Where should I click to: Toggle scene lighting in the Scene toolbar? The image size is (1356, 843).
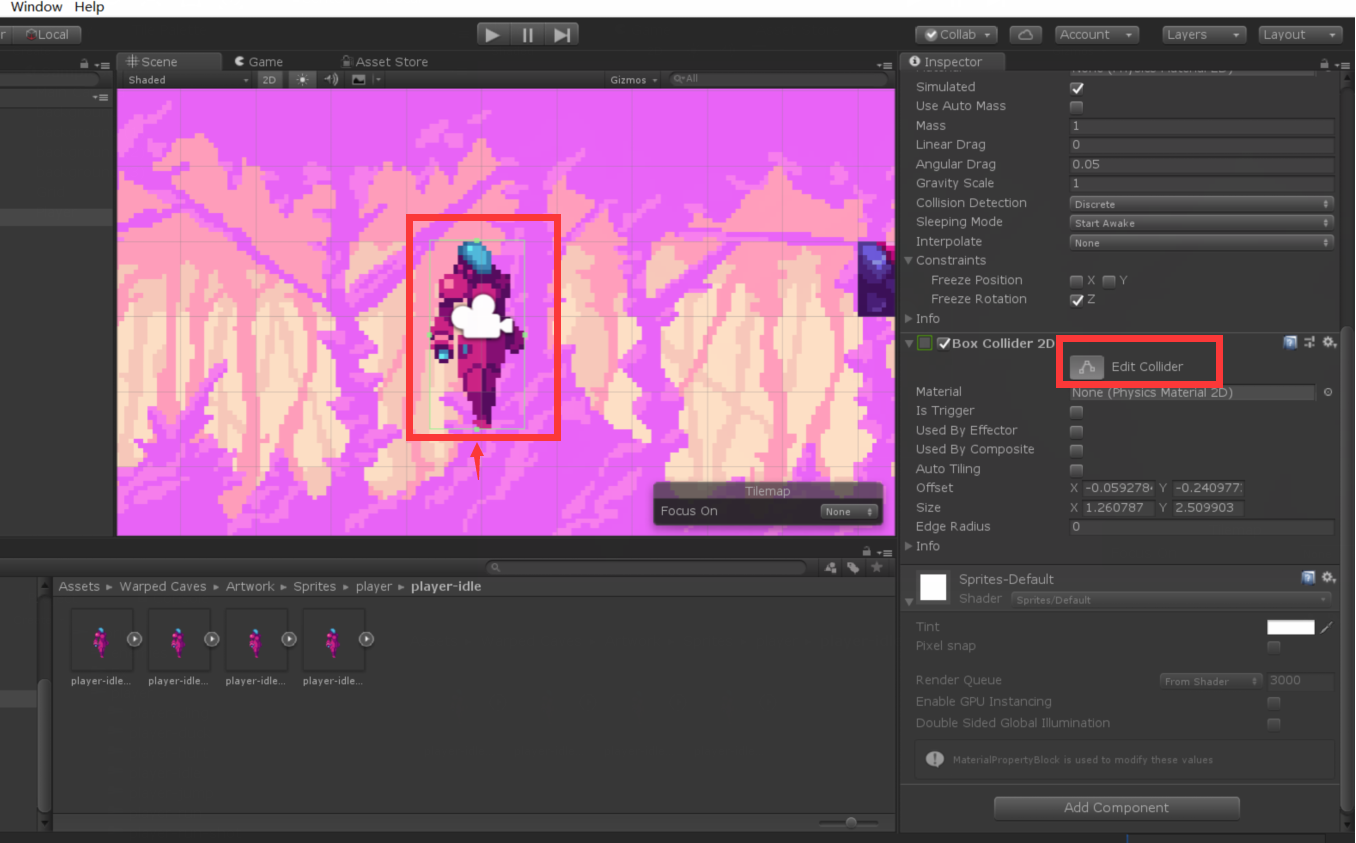[x=302, y=80]
